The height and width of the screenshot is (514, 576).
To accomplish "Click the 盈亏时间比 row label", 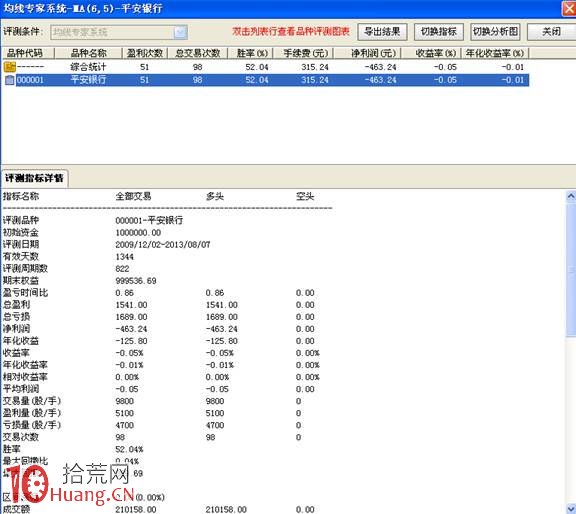I will [x=25, y=293].
